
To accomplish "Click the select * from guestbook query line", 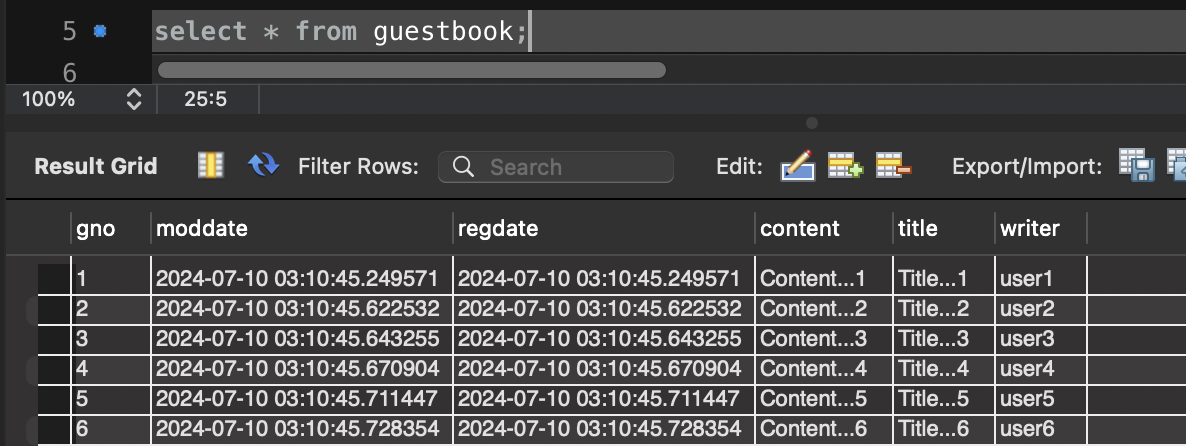I will (340, 31).
